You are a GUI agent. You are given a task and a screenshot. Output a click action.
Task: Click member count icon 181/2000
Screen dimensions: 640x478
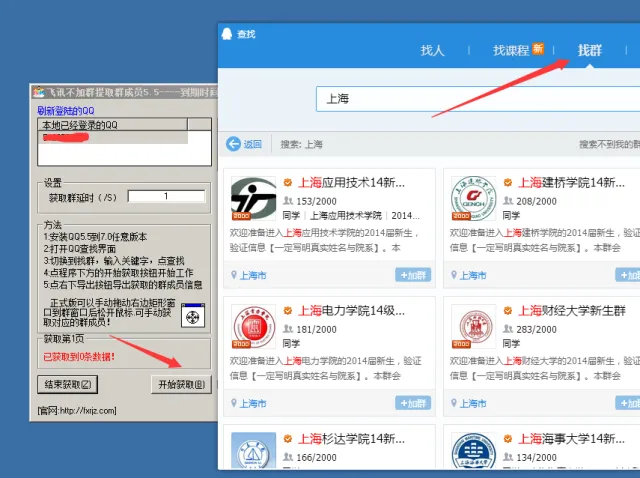coord(288,329)
